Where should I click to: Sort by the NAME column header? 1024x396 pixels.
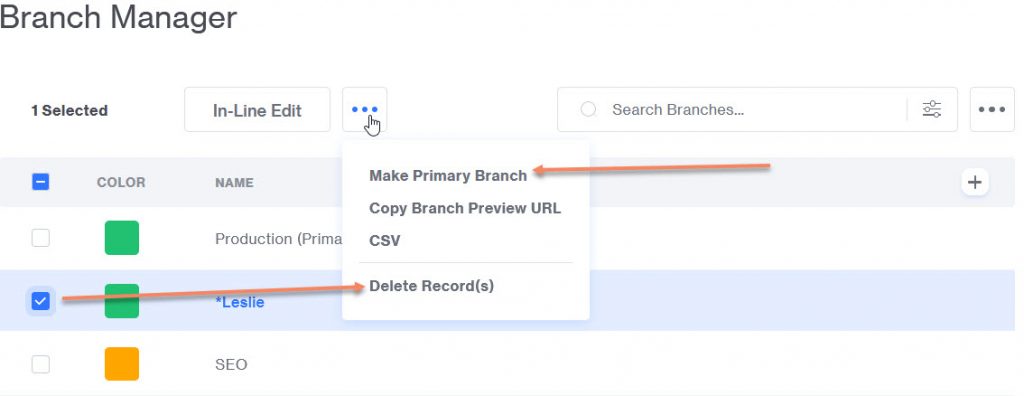[x=234, y=183]
